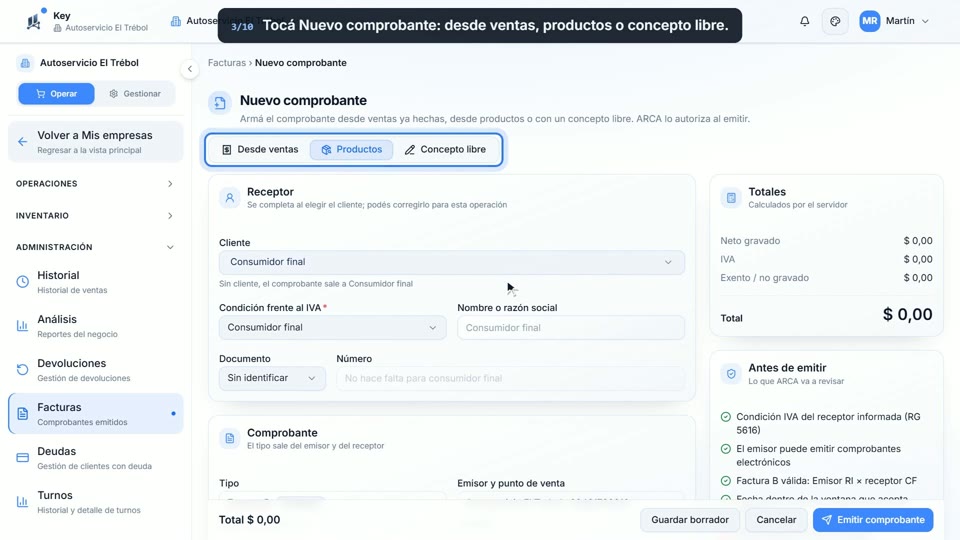Open Devoluciones
Viewport: 960px width, 540px height.
click(96, 370)
